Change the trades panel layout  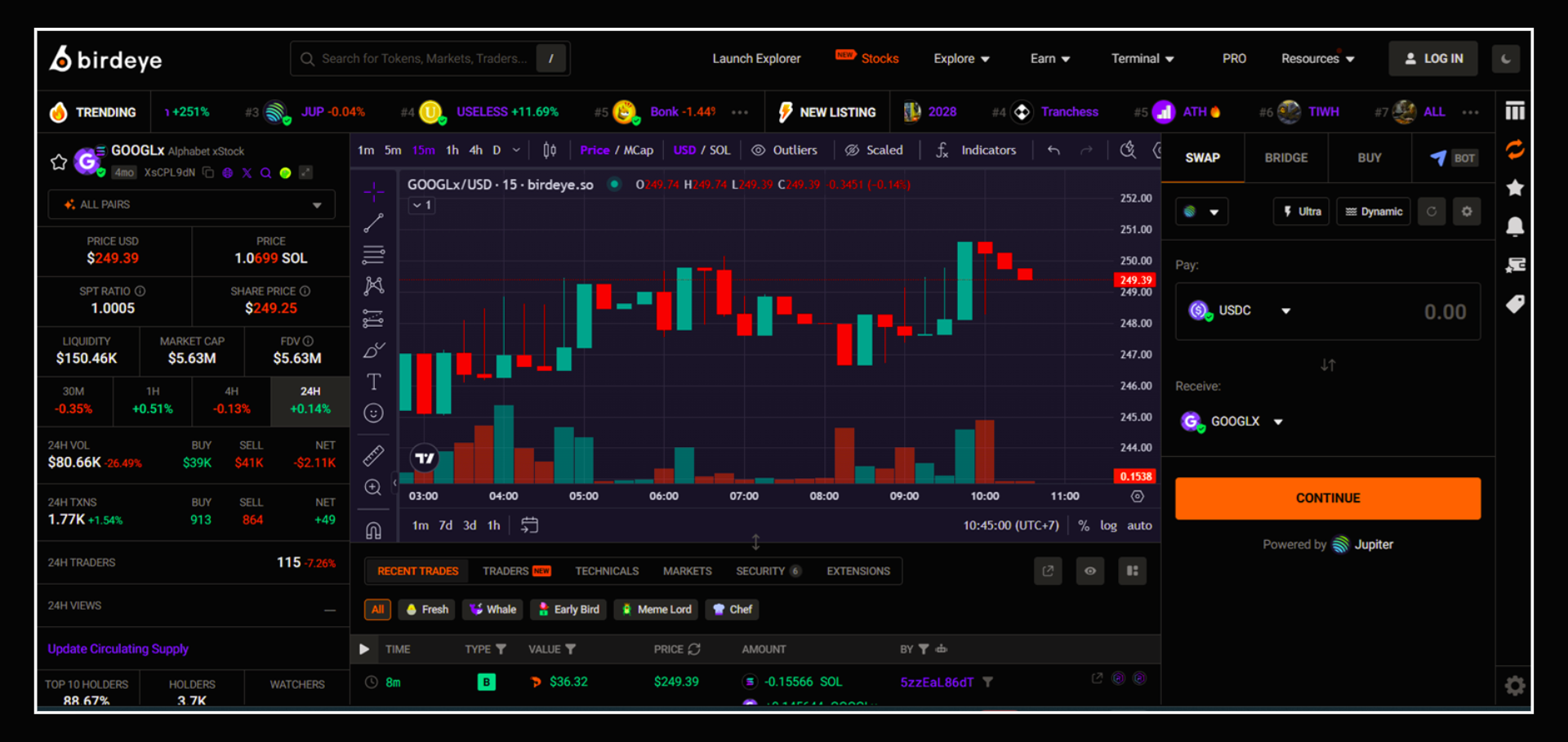[x=1133, y=571]
